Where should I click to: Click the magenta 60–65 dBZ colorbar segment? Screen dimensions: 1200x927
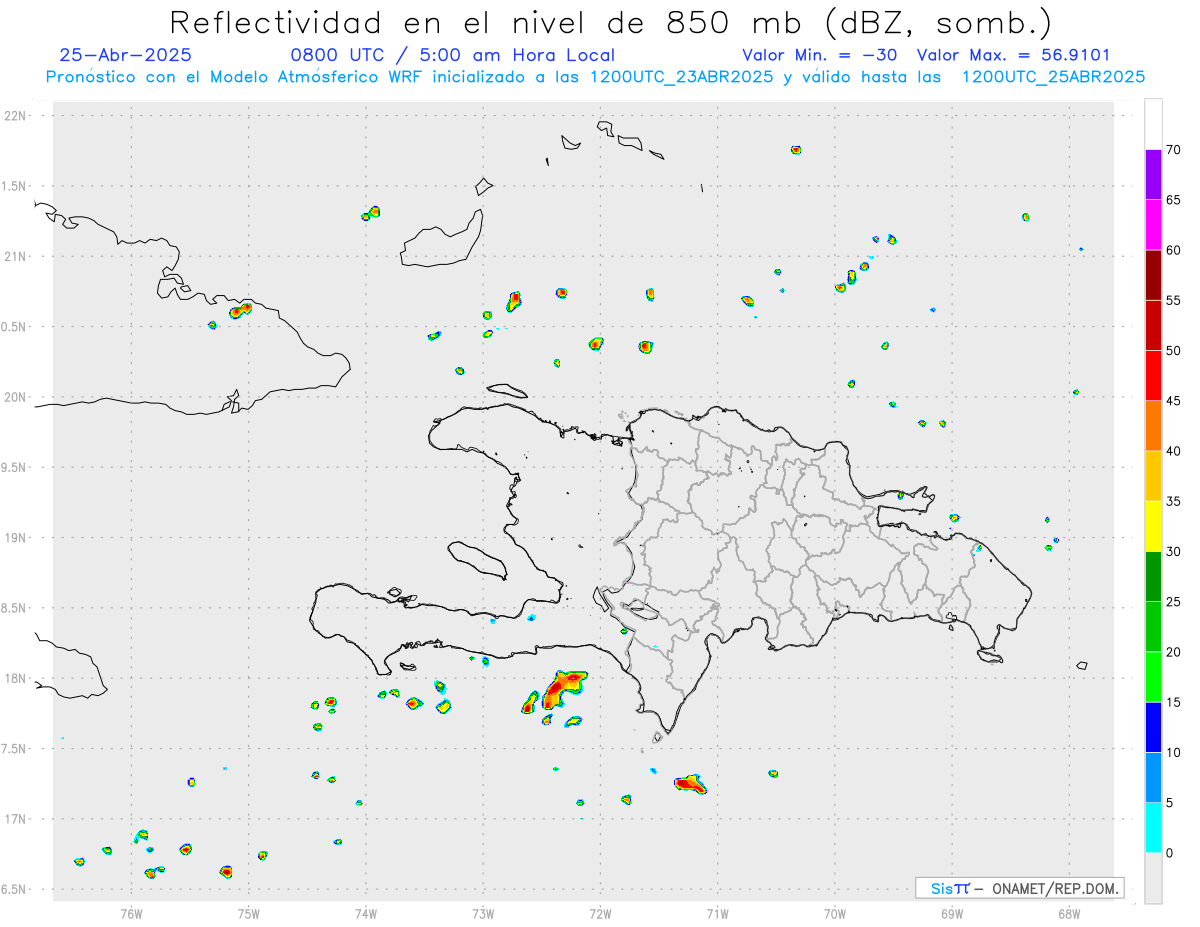(x=1153, y=225)
